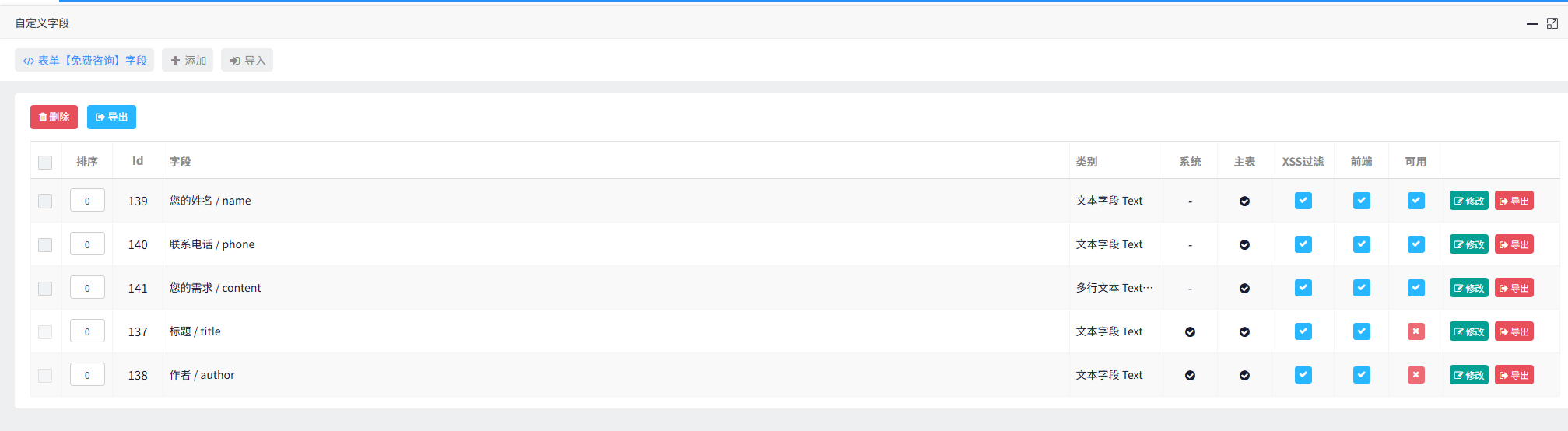The width and height of the screenshot is (1568, 431).
Task: Select the checkbox for row 141 content
Action: [45, 289]
